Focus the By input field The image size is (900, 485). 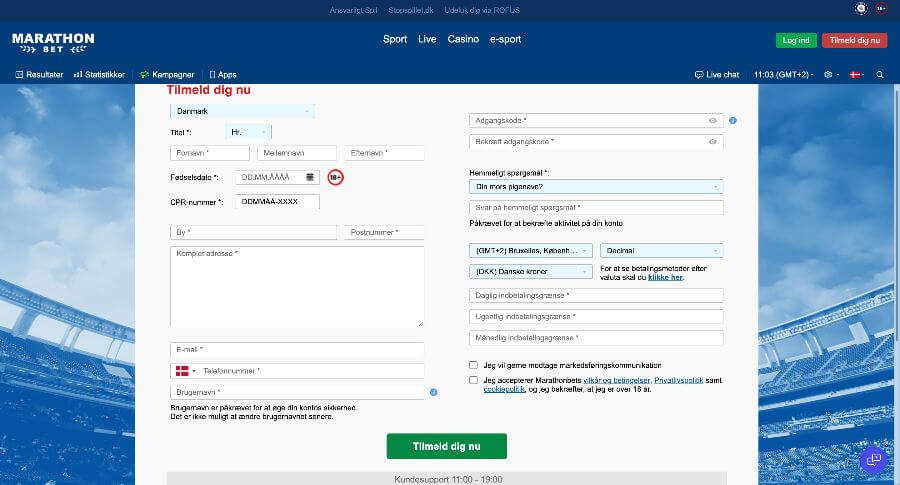[x=253, y=232]
